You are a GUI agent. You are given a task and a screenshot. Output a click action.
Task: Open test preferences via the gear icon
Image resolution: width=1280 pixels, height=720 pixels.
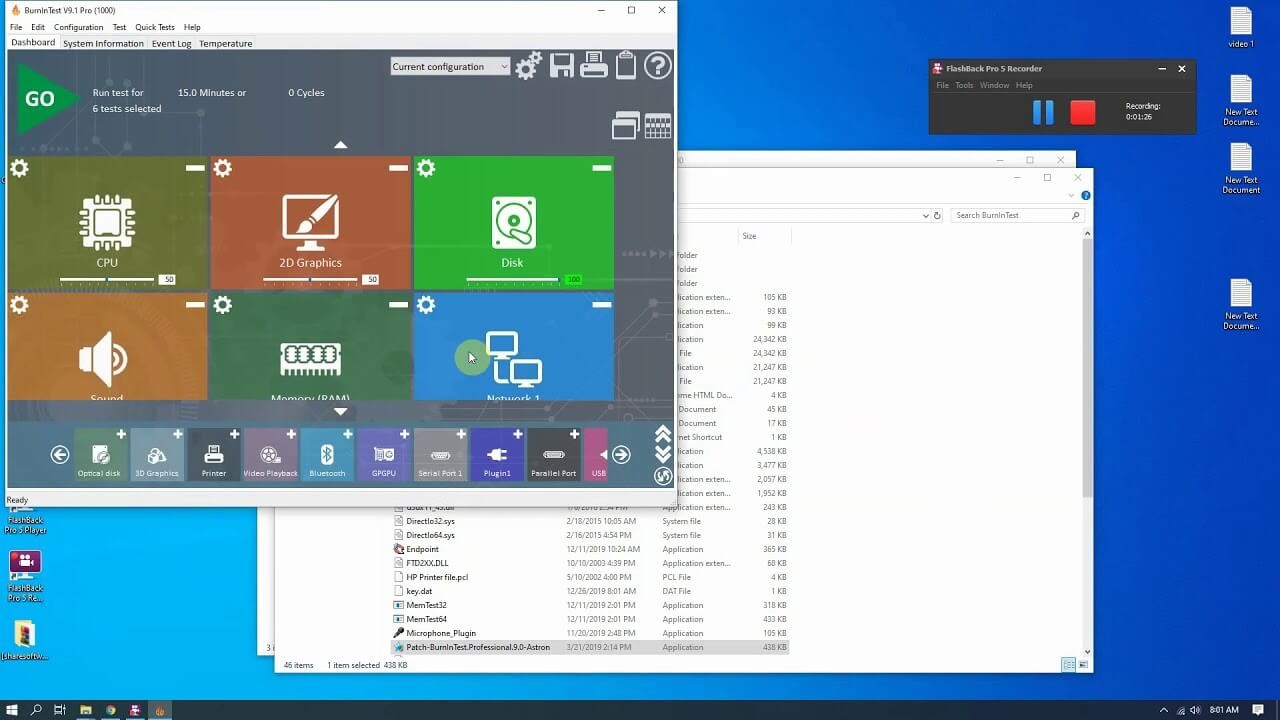[528, 65]
